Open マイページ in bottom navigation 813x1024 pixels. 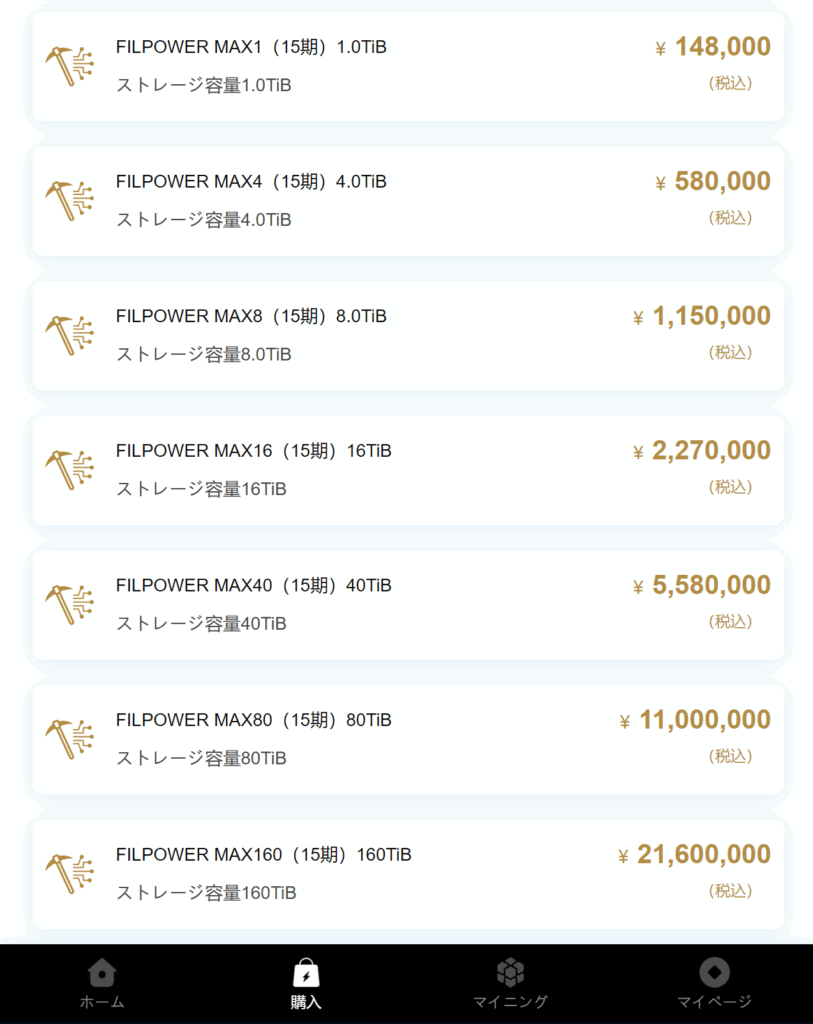click(714, 984)
